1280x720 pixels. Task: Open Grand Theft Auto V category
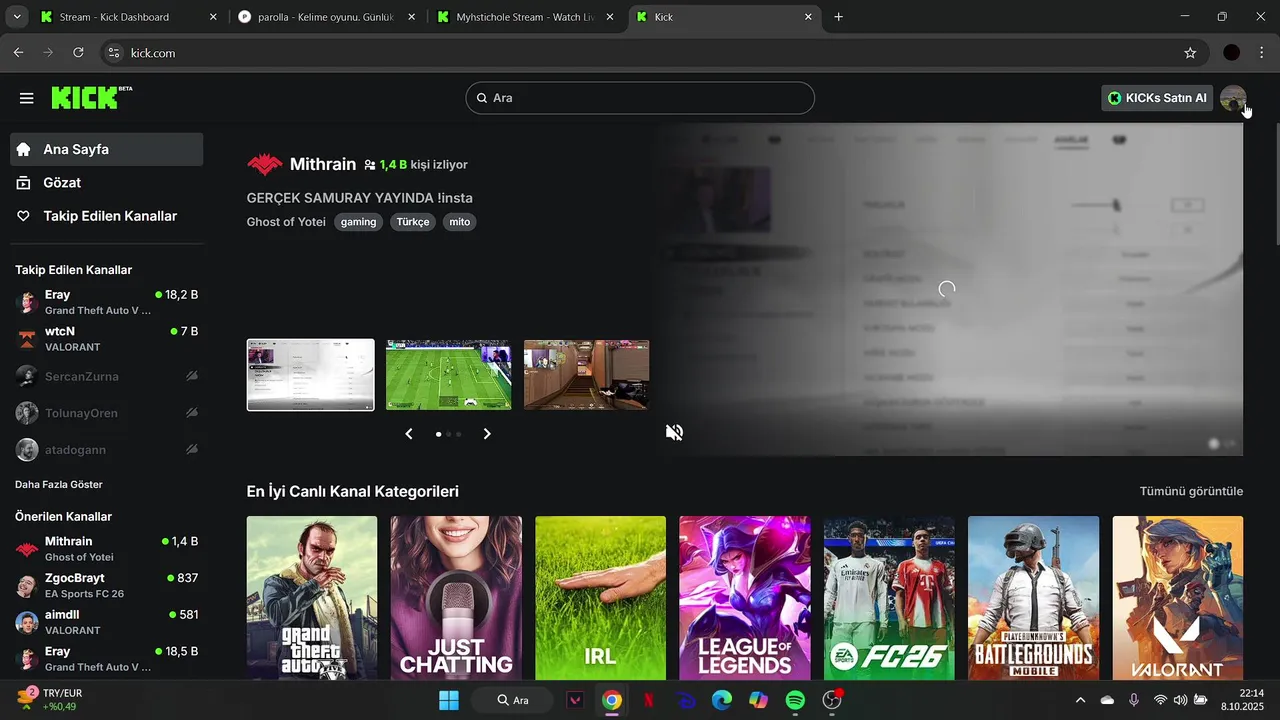click(x=312, y=598)
